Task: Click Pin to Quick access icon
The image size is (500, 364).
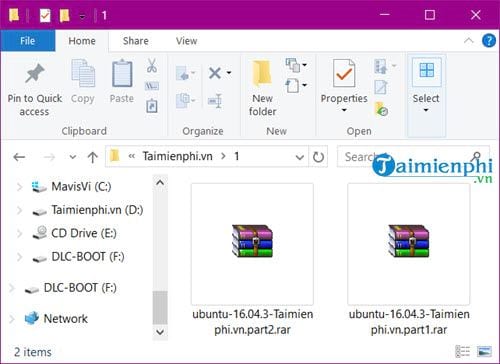Action: tap(35, 74)
